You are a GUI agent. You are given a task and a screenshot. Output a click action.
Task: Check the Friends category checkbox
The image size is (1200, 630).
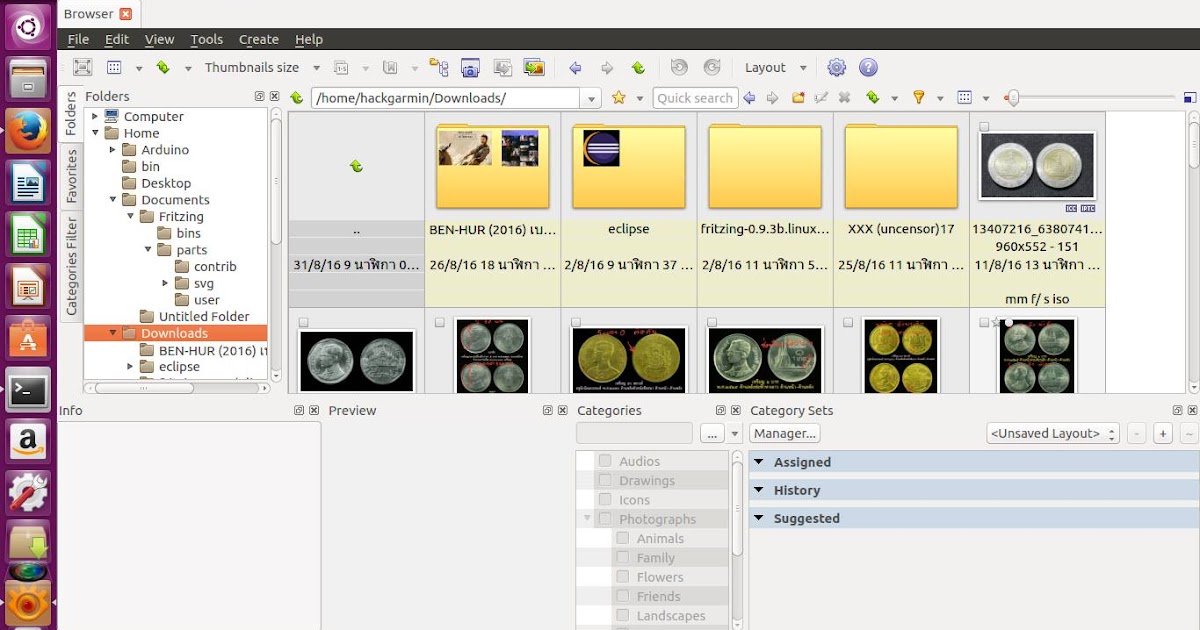[623, 596]
